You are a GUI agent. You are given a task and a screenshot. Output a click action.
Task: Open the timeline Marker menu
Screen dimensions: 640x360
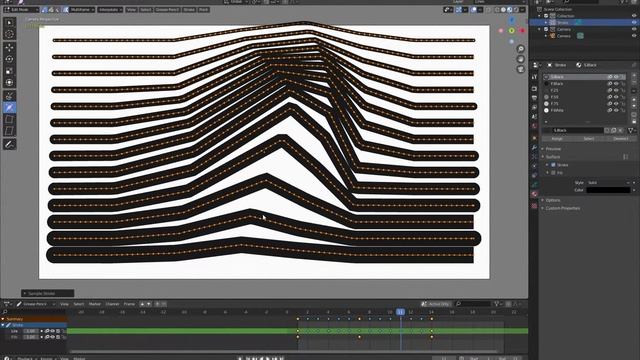[94, 304]
